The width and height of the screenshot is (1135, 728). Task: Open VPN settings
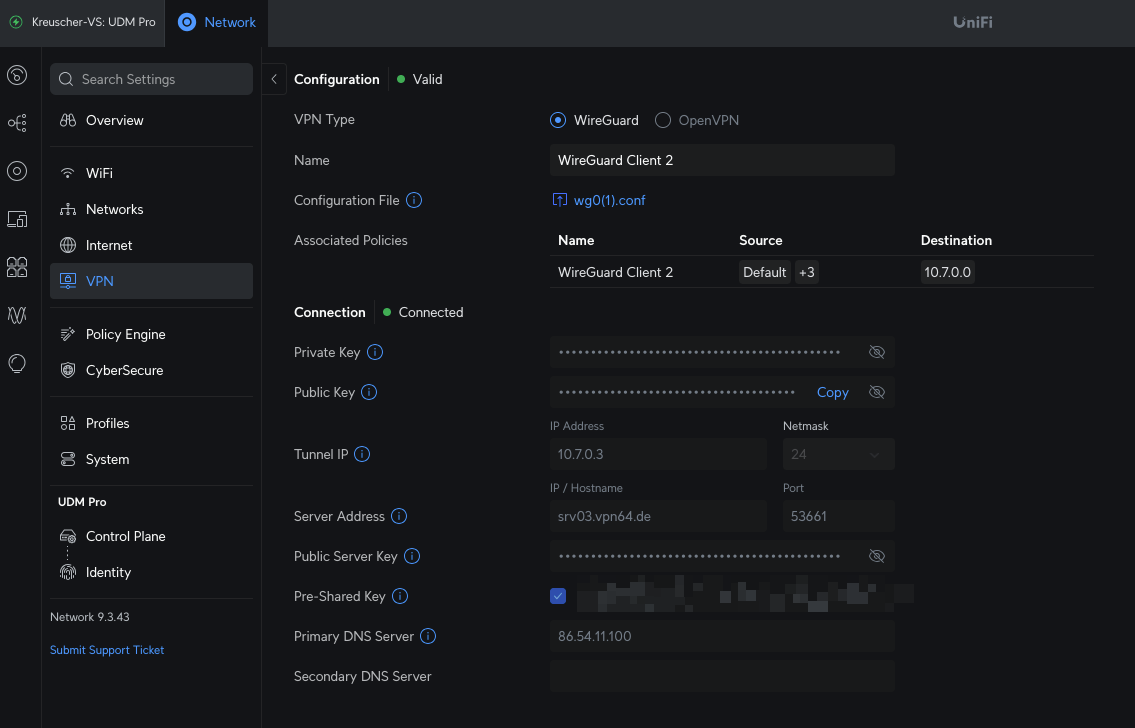tap(151, 281)
